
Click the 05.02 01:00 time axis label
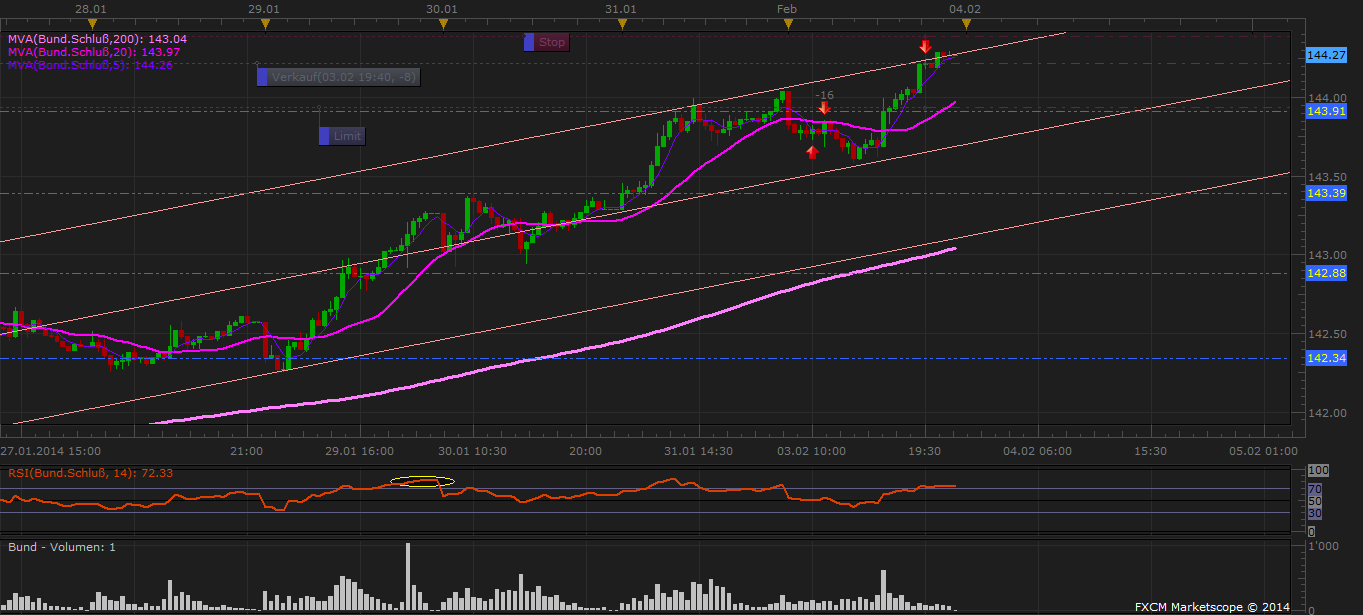[x=1263, y=451]
